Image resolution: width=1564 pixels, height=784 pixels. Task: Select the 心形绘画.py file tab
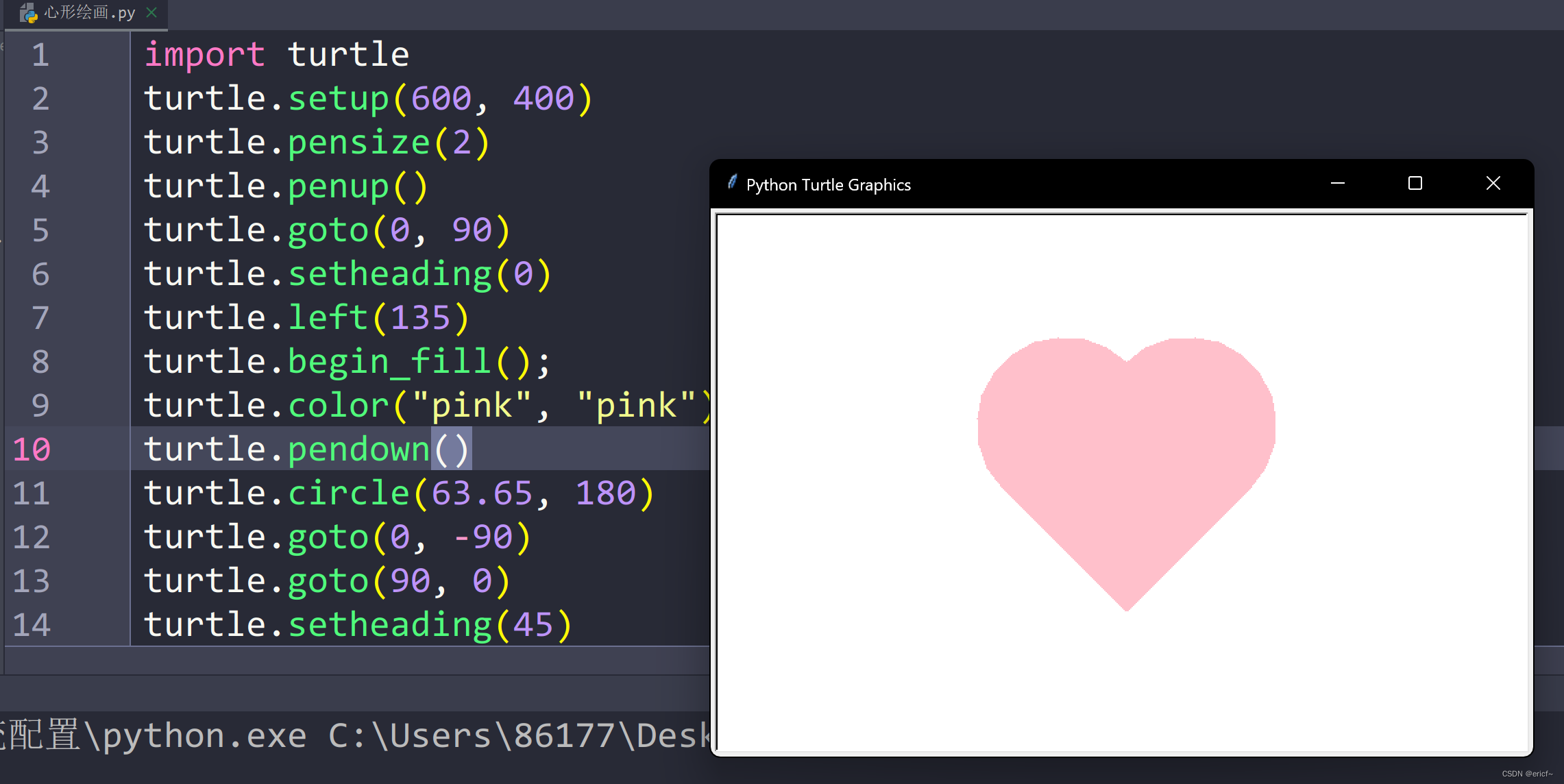pos(89,12)
